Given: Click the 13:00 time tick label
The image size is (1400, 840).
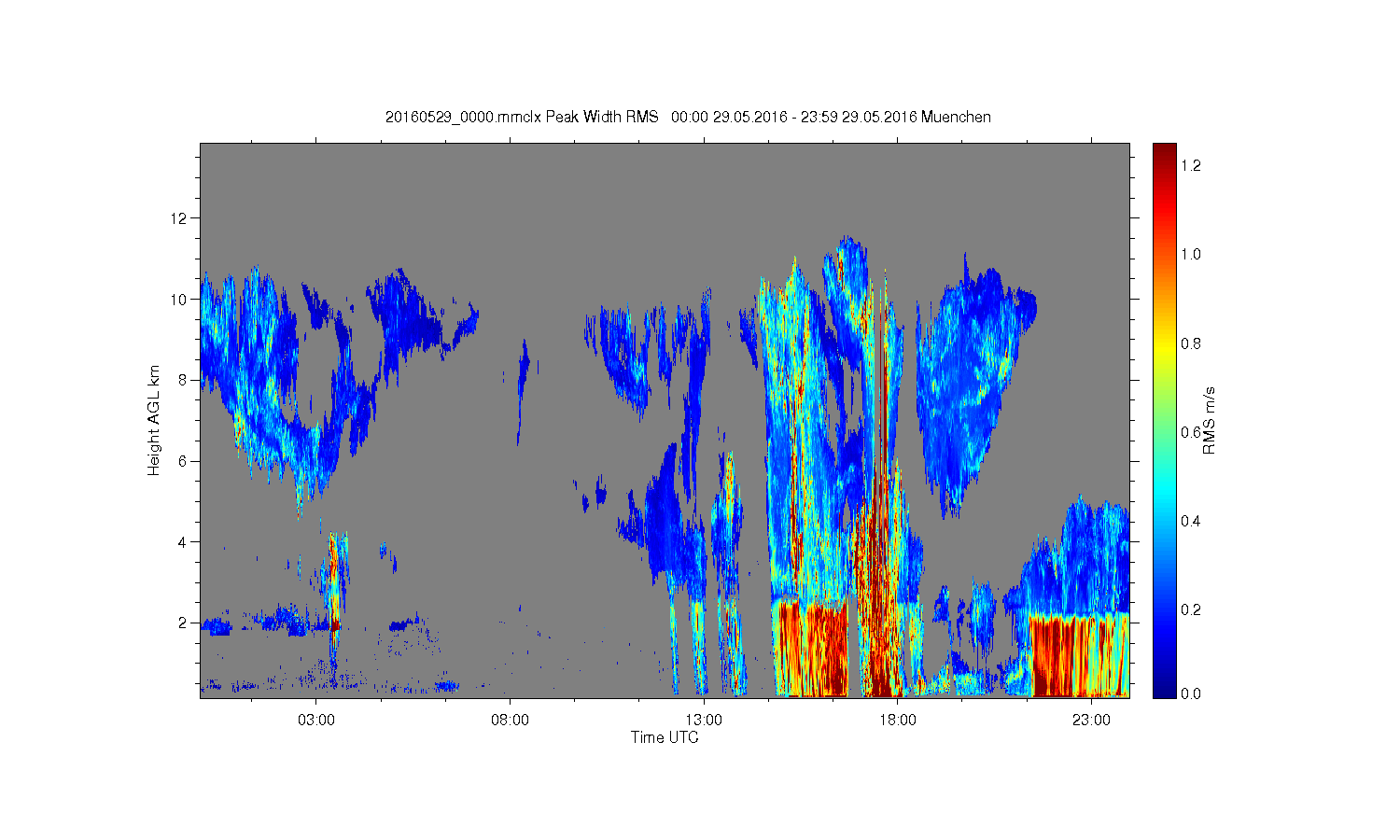Looking at the screenshot, I should point(704,721).
